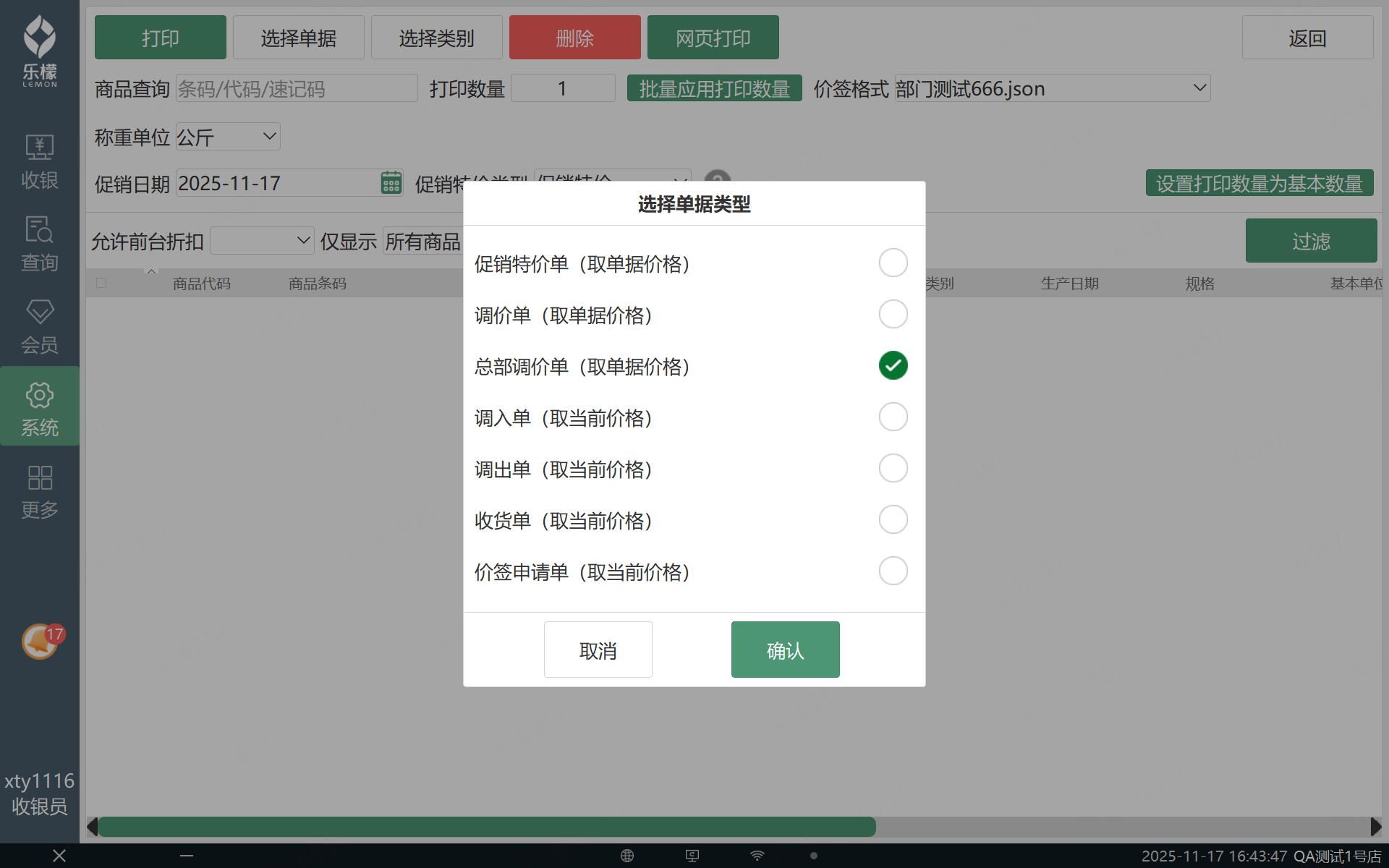Select 促销特价单 radio option
Image resolution: width=1389 pixels, height=868 pixels.
893,263
